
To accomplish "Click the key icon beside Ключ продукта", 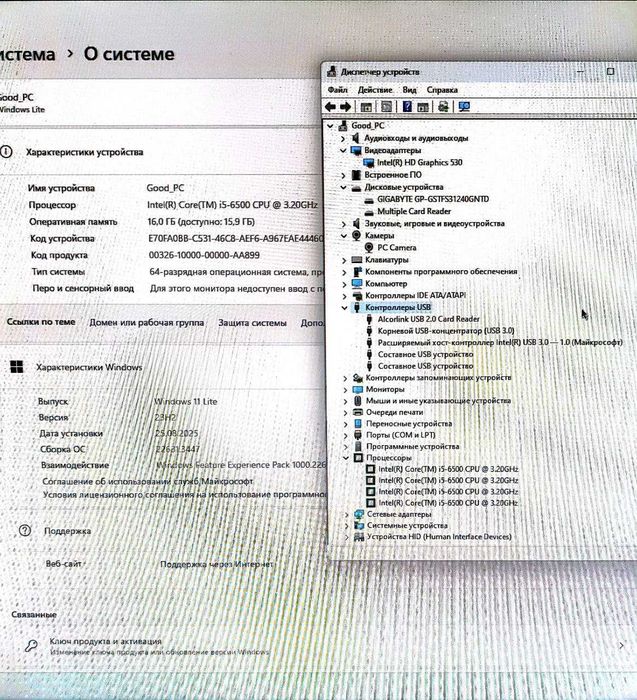I will click(31, 646).
